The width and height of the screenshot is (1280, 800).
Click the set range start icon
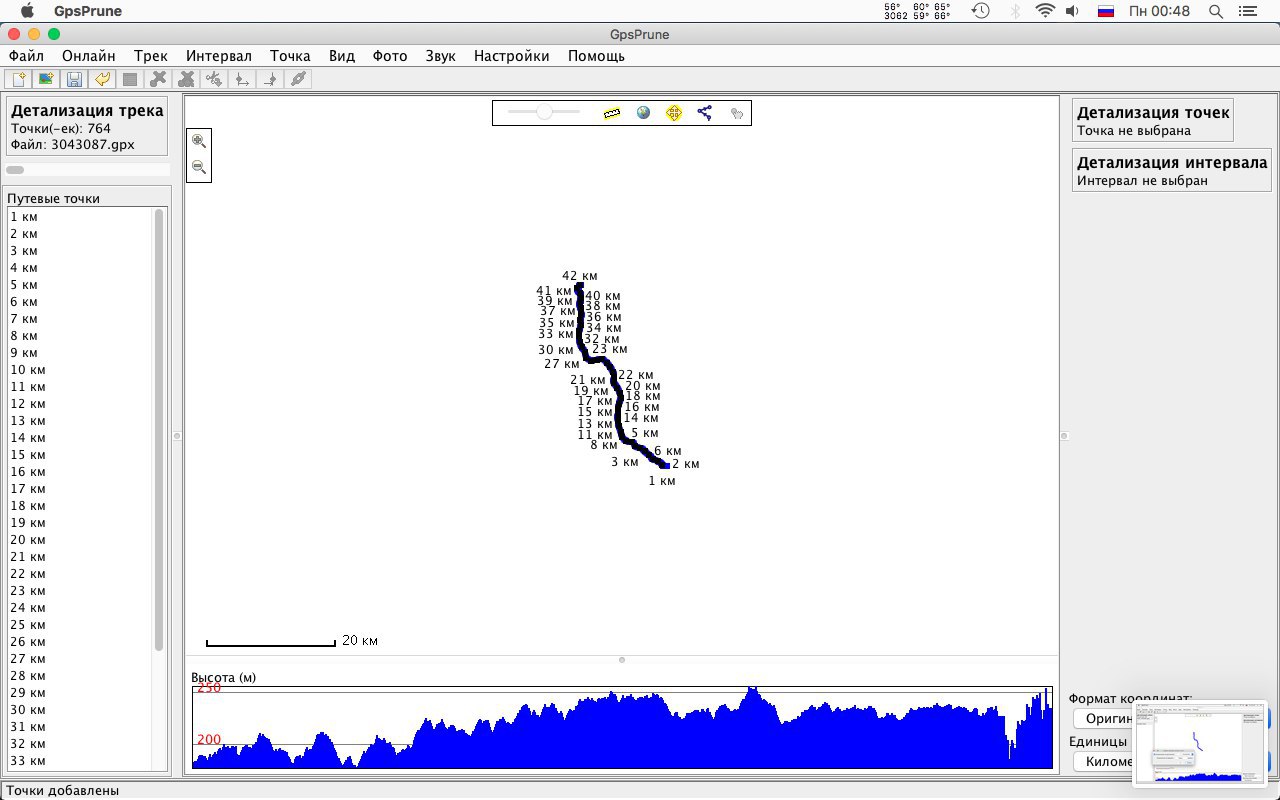click(241, 79)
